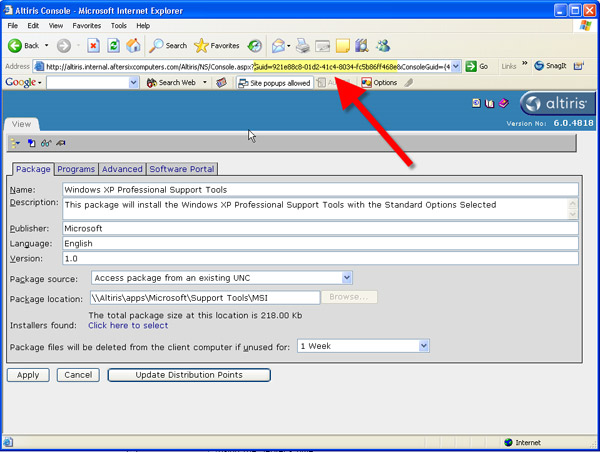The width and height of the screenshot is (600, 452).
Task: Click the arrow-back icon in gray toolbar
Action: click(x=61, y=143)
